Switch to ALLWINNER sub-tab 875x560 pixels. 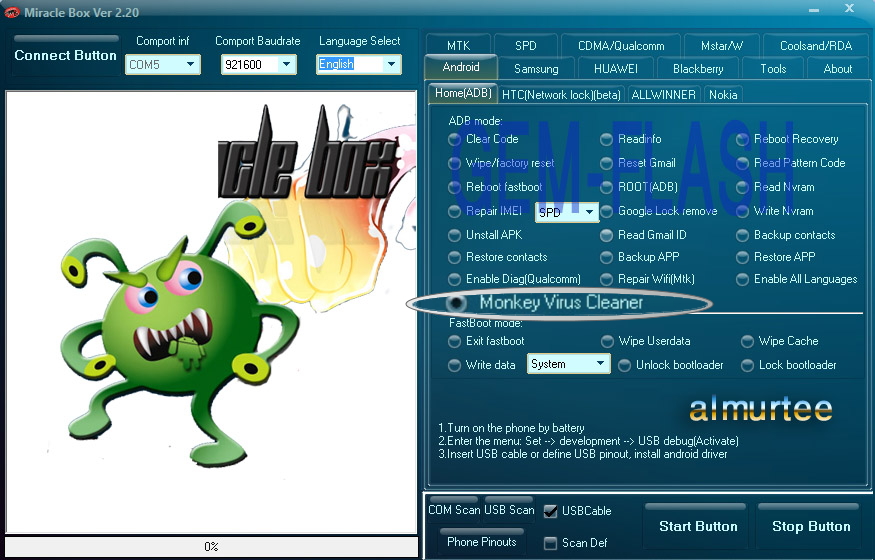(664, 94)
